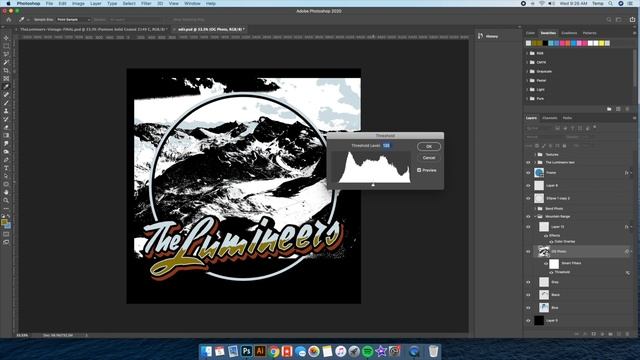Viewport: 640px width, 360px height.
Task: Click the Threshold level slider handle
Action: pos(373,185)
